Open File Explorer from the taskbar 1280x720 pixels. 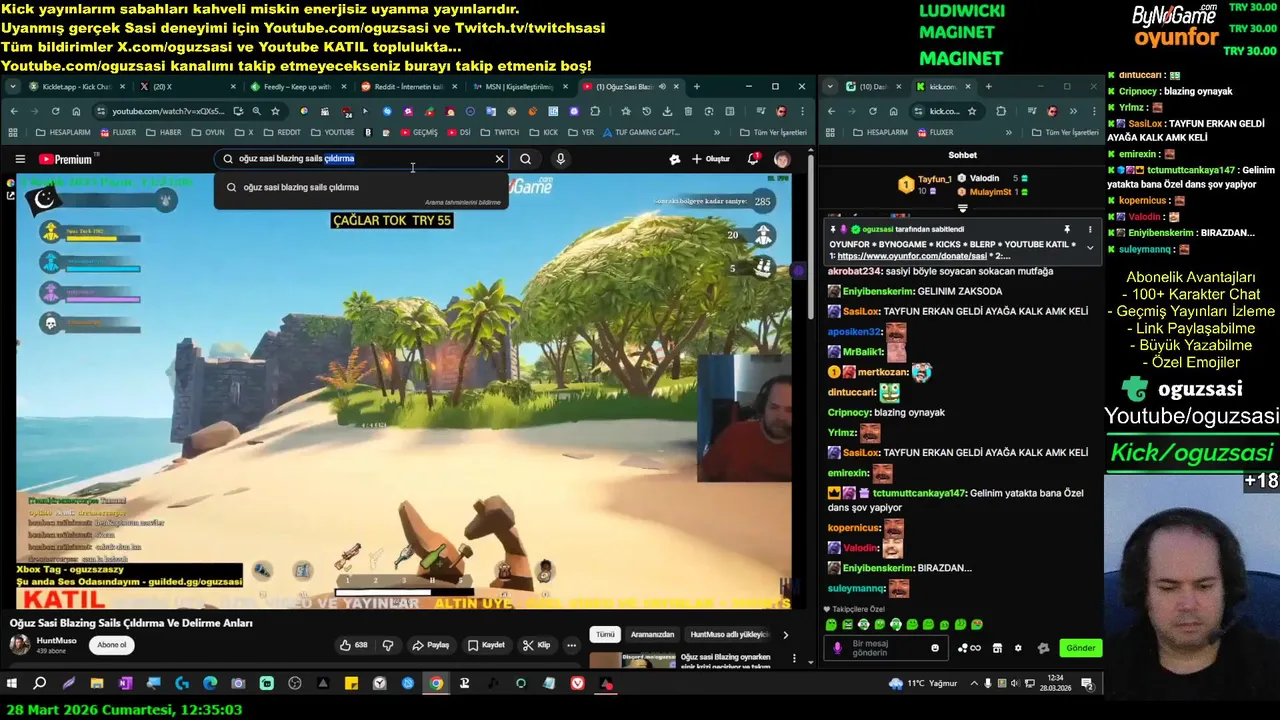point(97,684)
